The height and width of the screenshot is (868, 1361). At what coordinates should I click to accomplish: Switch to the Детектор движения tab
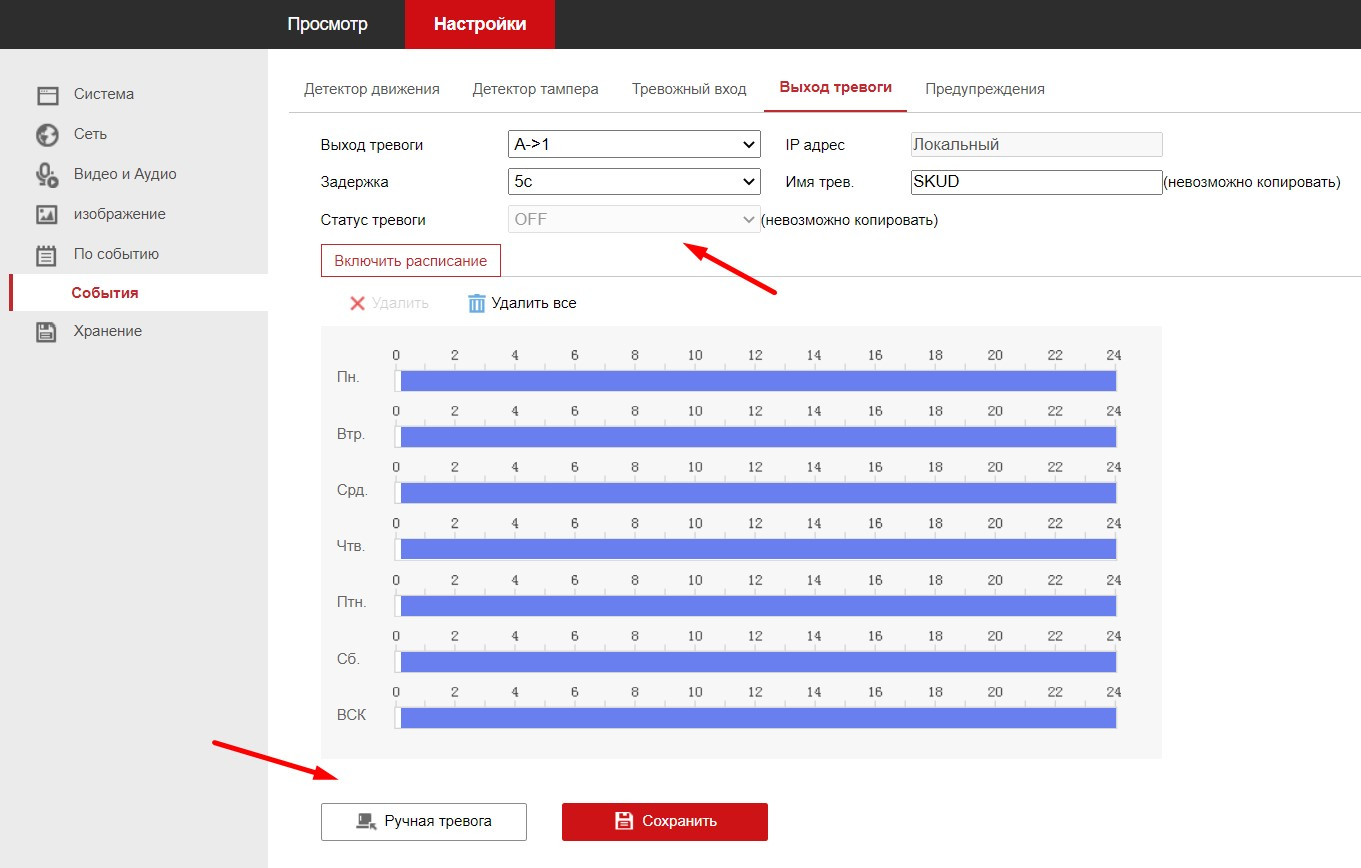(x=372, y=89)
